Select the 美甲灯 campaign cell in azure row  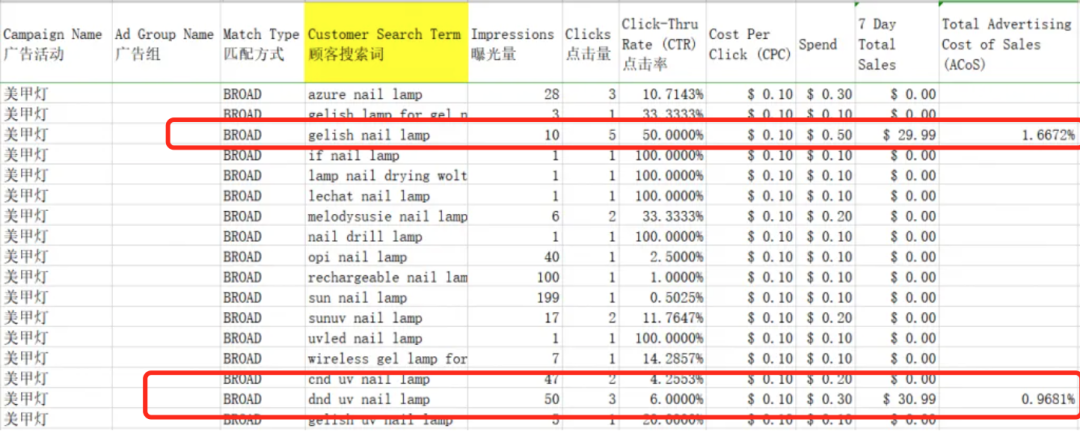(x=55, y=94)
